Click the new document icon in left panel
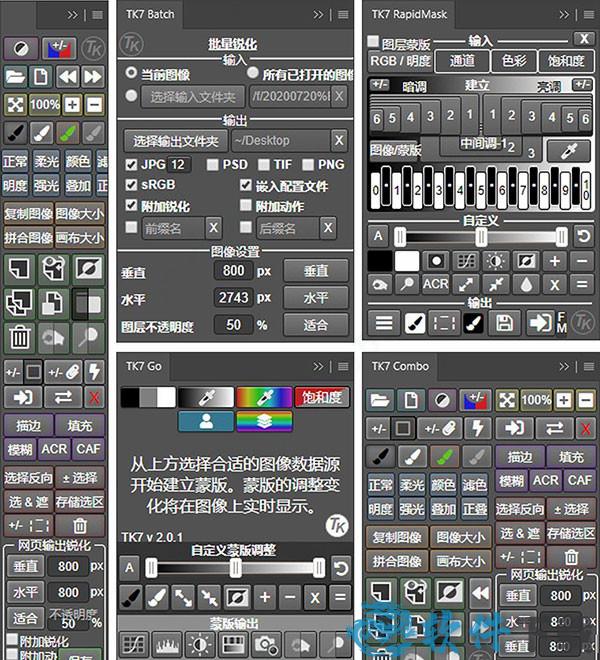 (41, 77)
